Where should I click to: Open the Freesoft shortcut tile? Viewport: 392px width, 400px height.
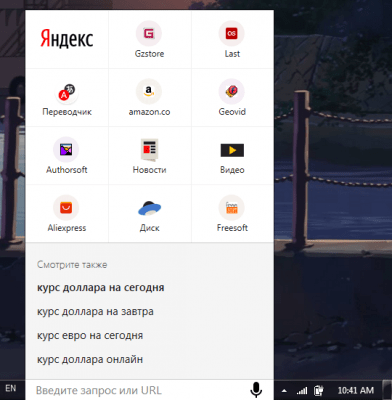(232, 213)
